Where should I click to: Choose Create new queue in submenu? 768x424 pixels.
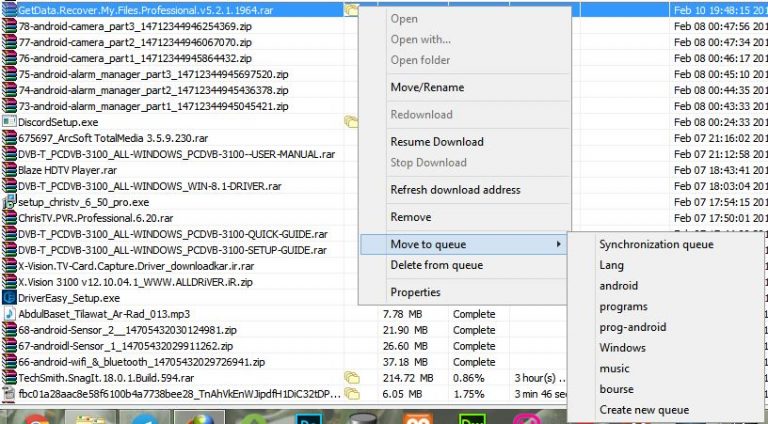coord(644,410)
